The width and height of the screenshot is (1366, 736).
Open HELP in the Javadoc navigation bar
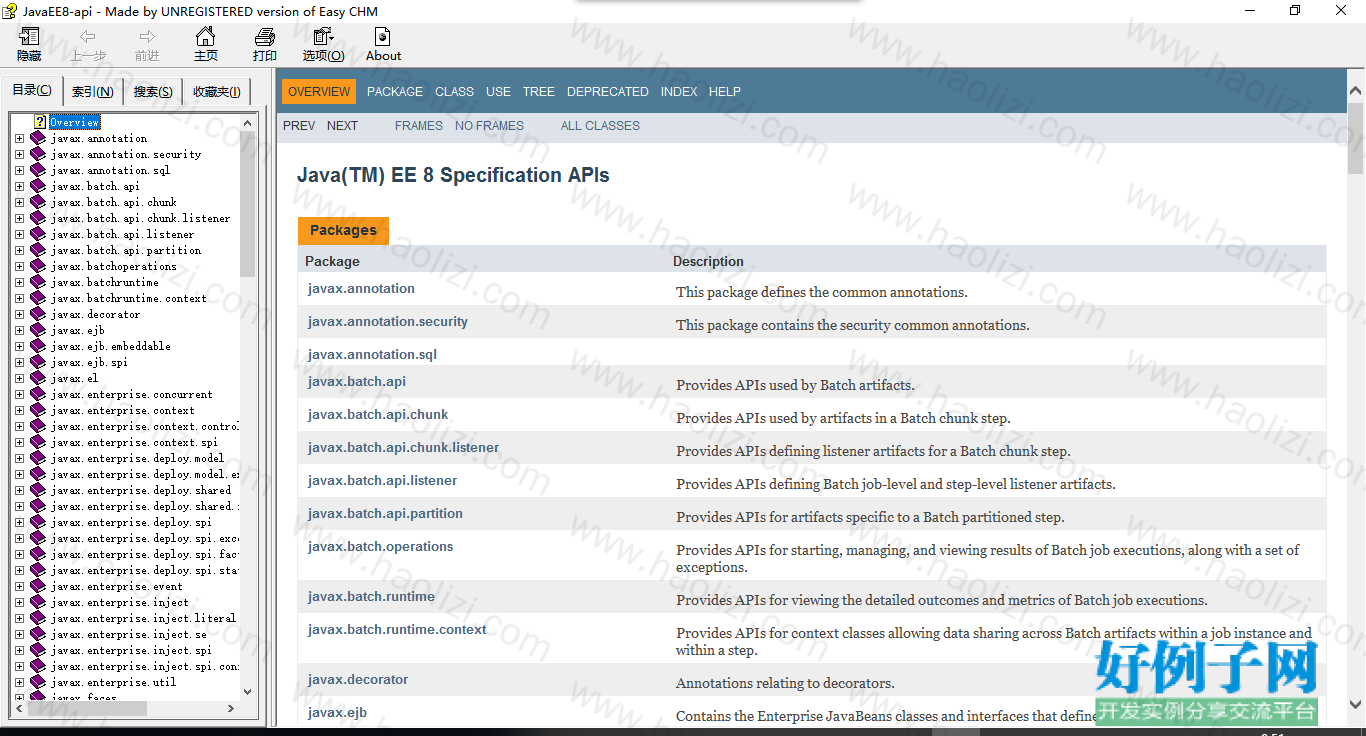click(725, 91)
